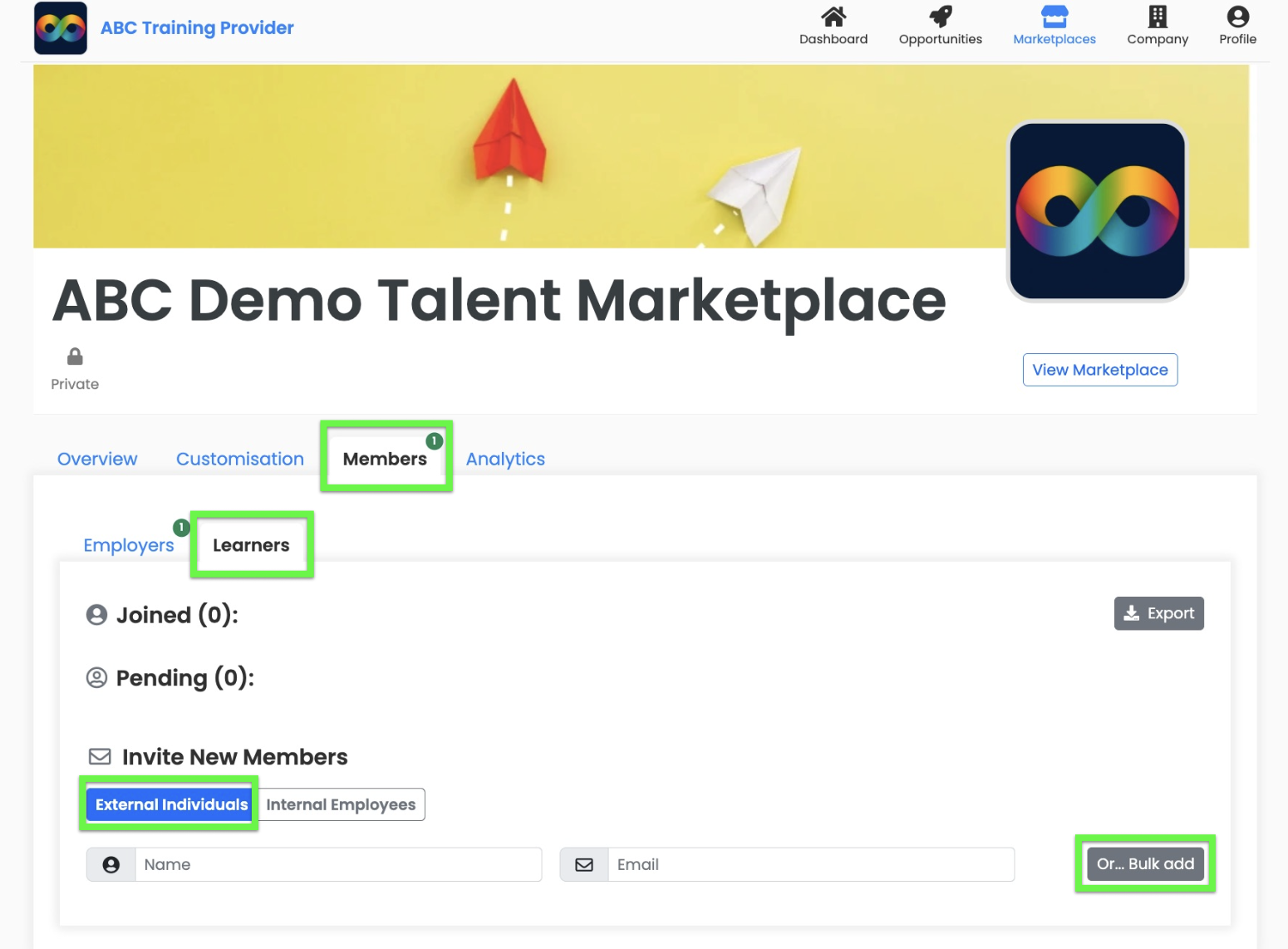Open the ABC Training Provider link

click(197, 28)
